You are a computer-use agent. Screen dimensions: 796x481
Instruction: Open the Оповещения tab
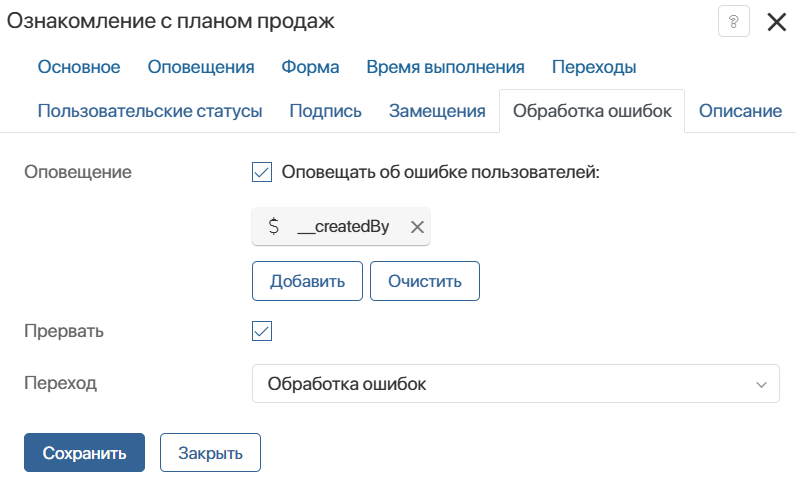[201, 67]
